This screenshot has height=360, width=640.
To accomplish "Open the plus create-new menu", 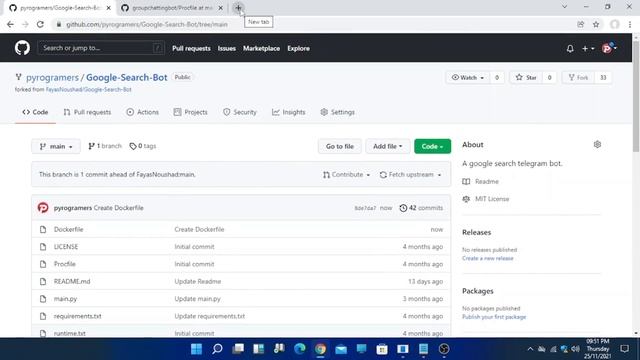I will tap(588, 49).
